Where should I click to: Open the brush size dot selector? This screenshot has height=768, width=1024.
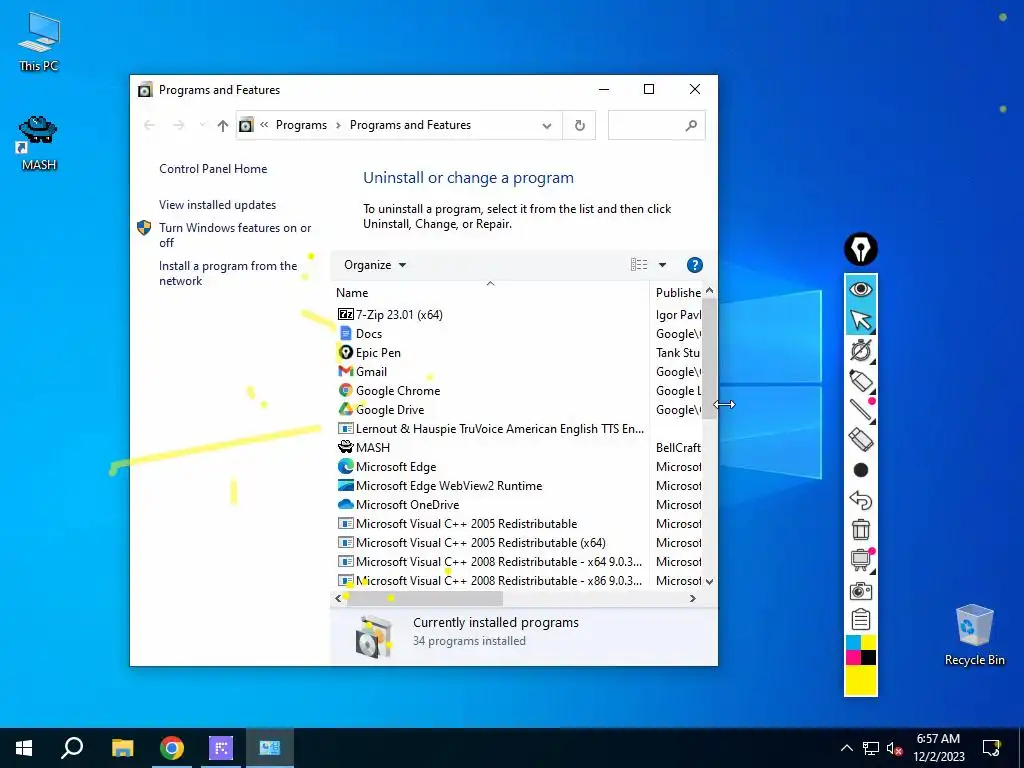coord(861,470)
